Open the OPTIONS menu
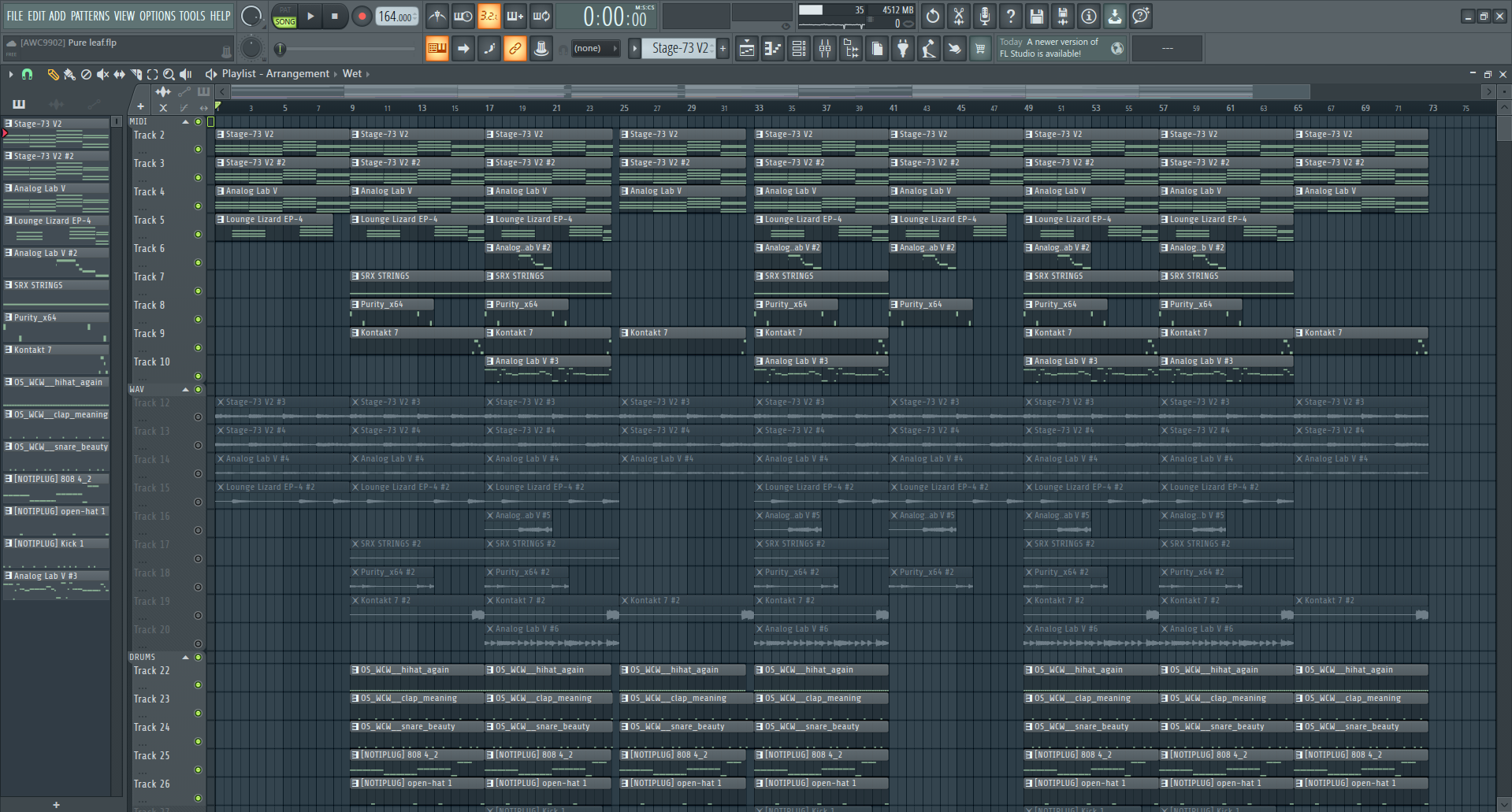The width and height of the screenshot is (1512, 812). coord(158,16)
